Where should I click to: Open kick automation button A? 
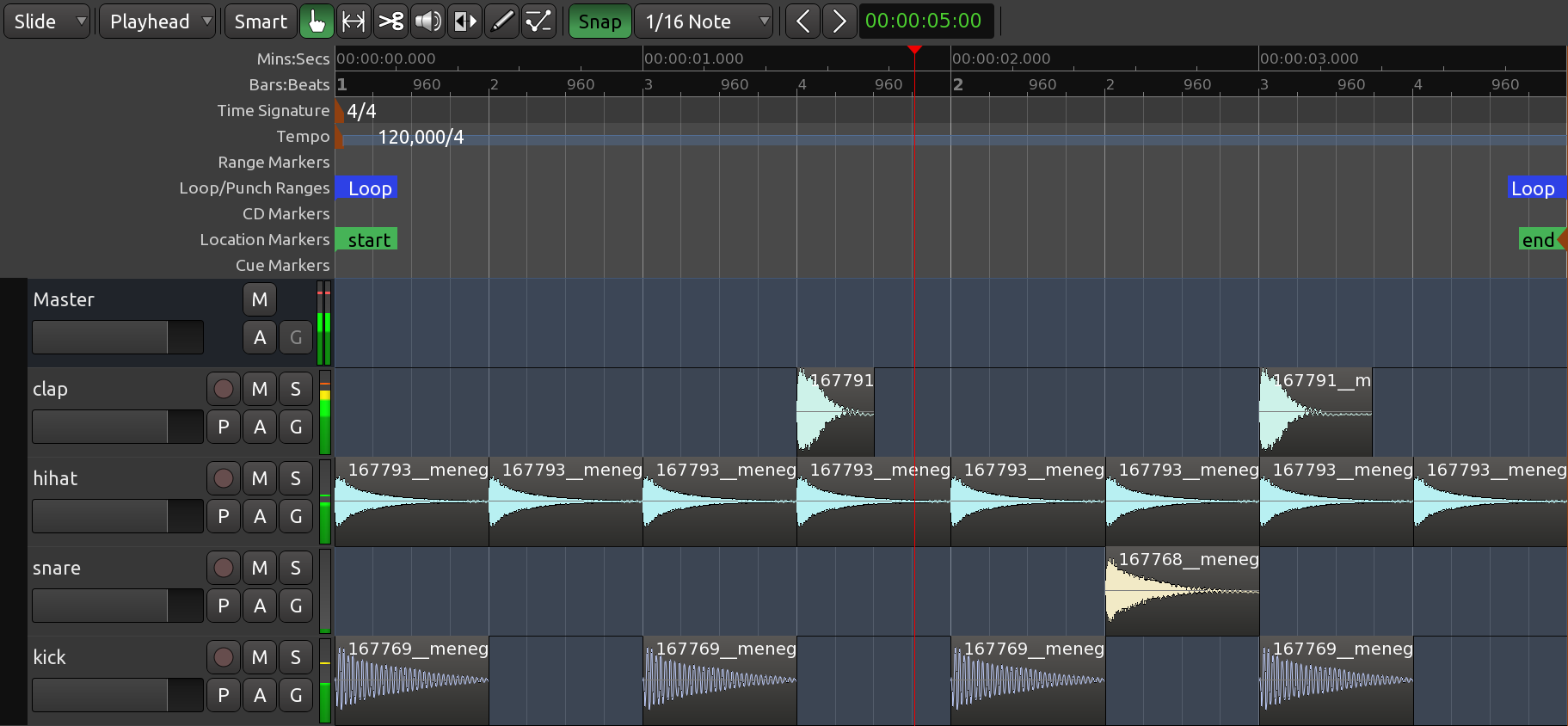(260, 695)
